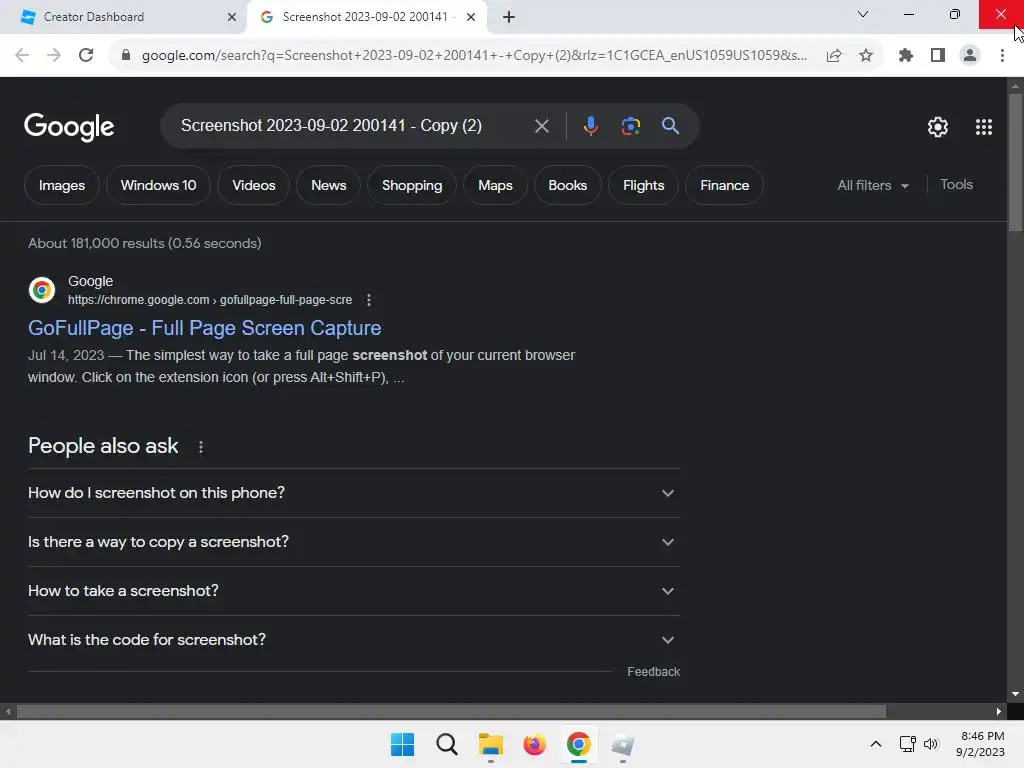Share this page using the address bar icon
Viewport: 1024px width, 768px height.
(834, 56)
